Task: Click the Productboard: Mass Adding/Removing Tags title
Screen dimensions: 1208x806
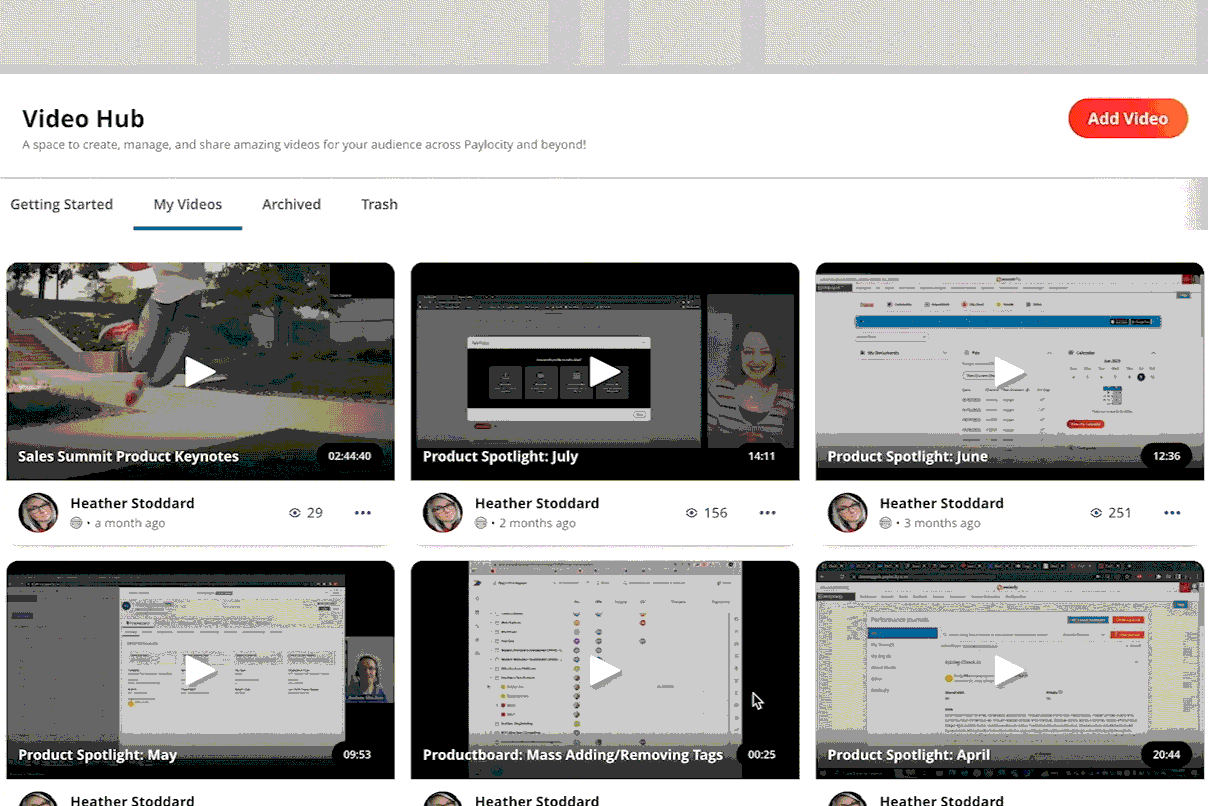Action: click(573, 755)
